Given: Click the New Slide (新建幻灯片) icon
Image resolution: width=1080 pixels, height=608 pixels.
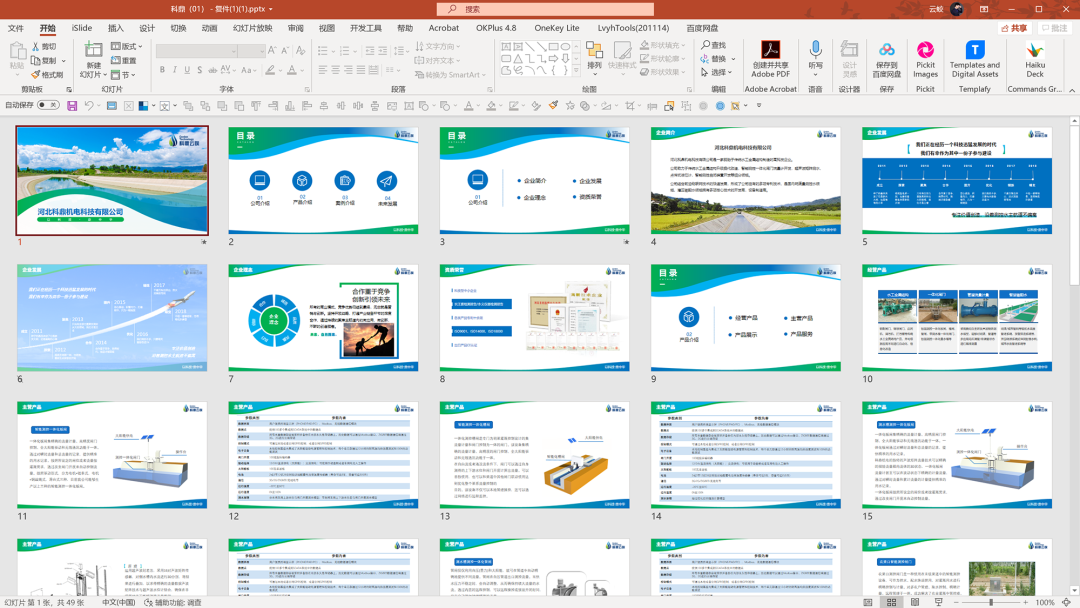Looking at the screenshot, I should [x=93, y=50].
